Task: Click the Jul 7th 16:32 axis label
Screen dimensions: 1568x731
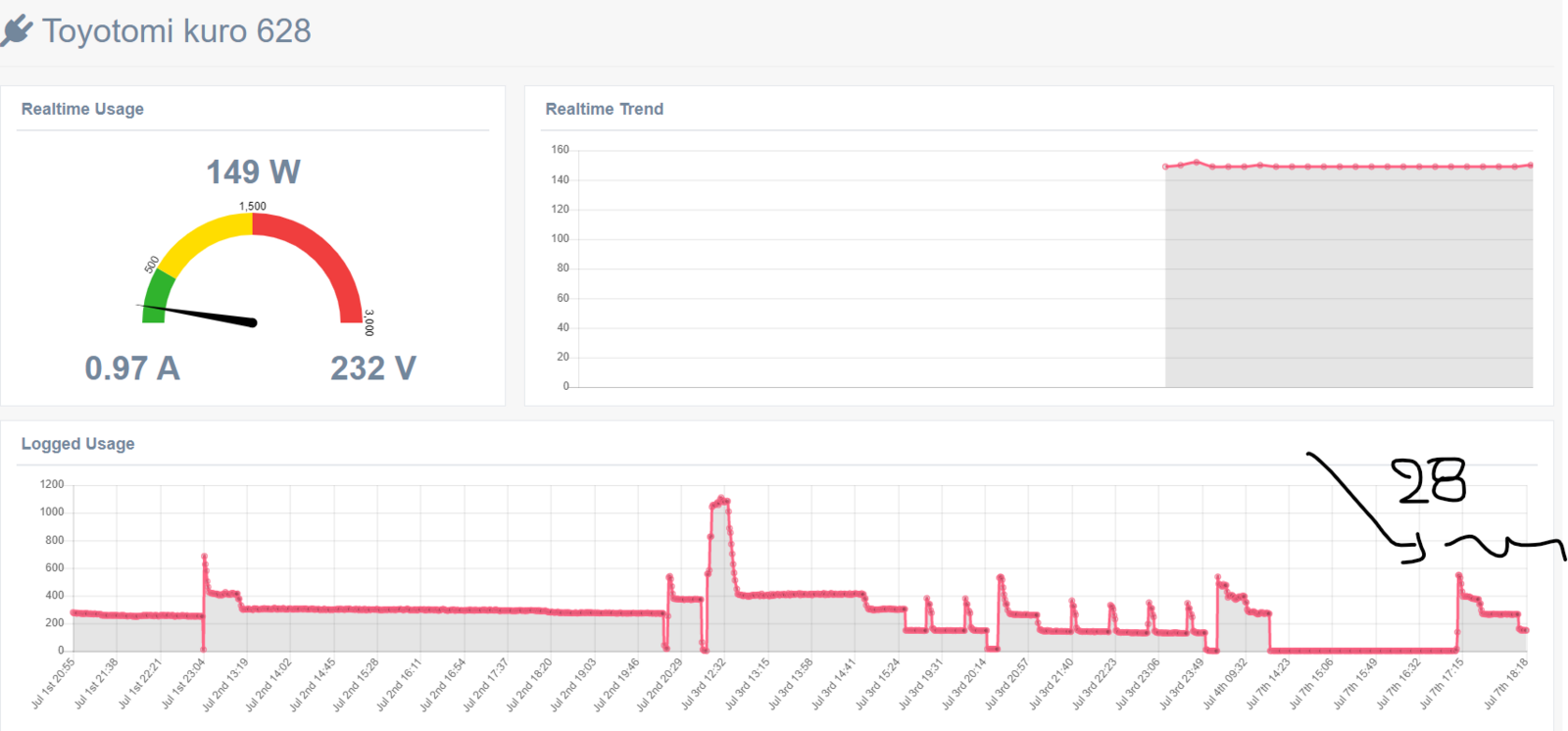Action: point(1398,683)
